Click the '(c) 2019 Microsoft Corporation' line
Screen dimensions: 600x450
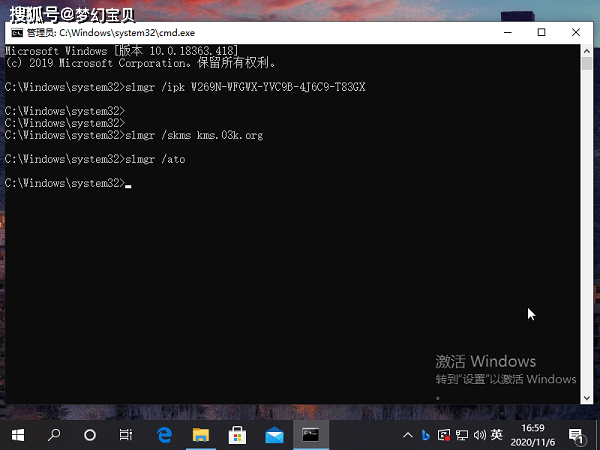pyautogui.click(x=140, y=63)
